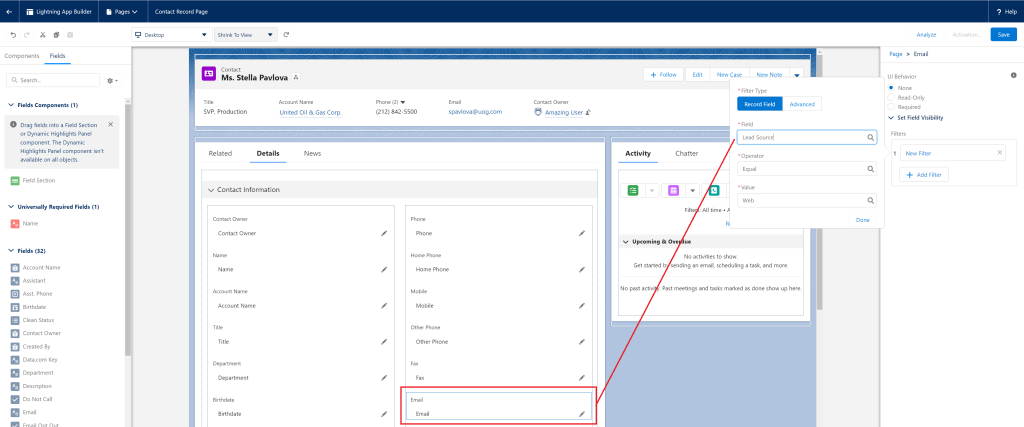Image resolution: width=1024 pixels, height=427 pixels.
Task: Click the Name field icon under Universally Required Fields
Action: point(15,223)
